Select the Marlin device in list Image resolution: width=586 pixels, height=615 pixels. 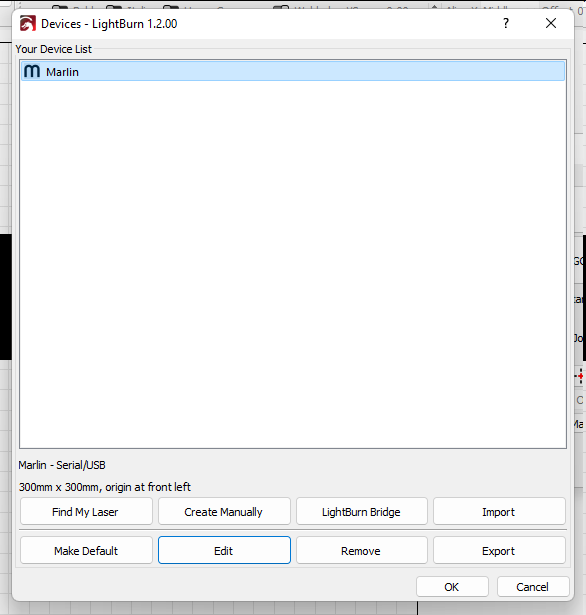293,71
